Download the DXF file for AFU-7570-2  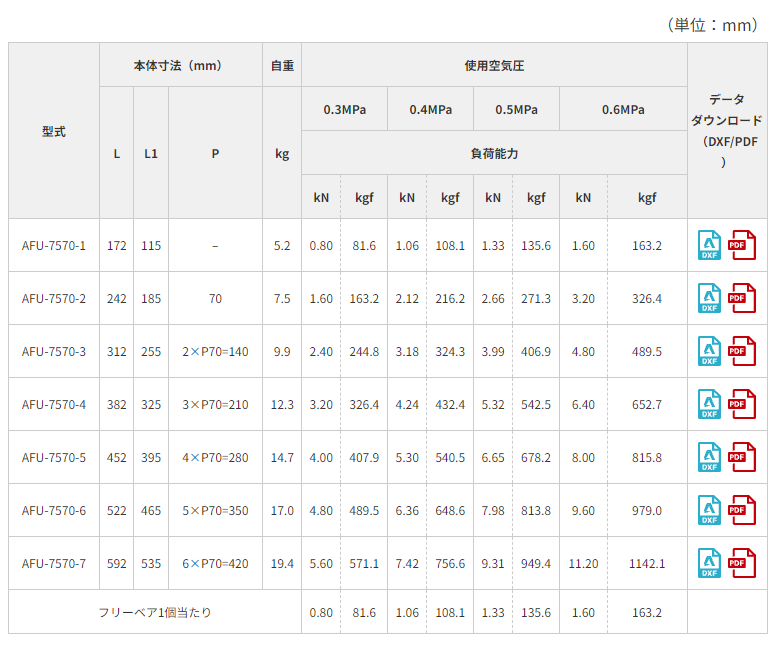coord(709,298)
